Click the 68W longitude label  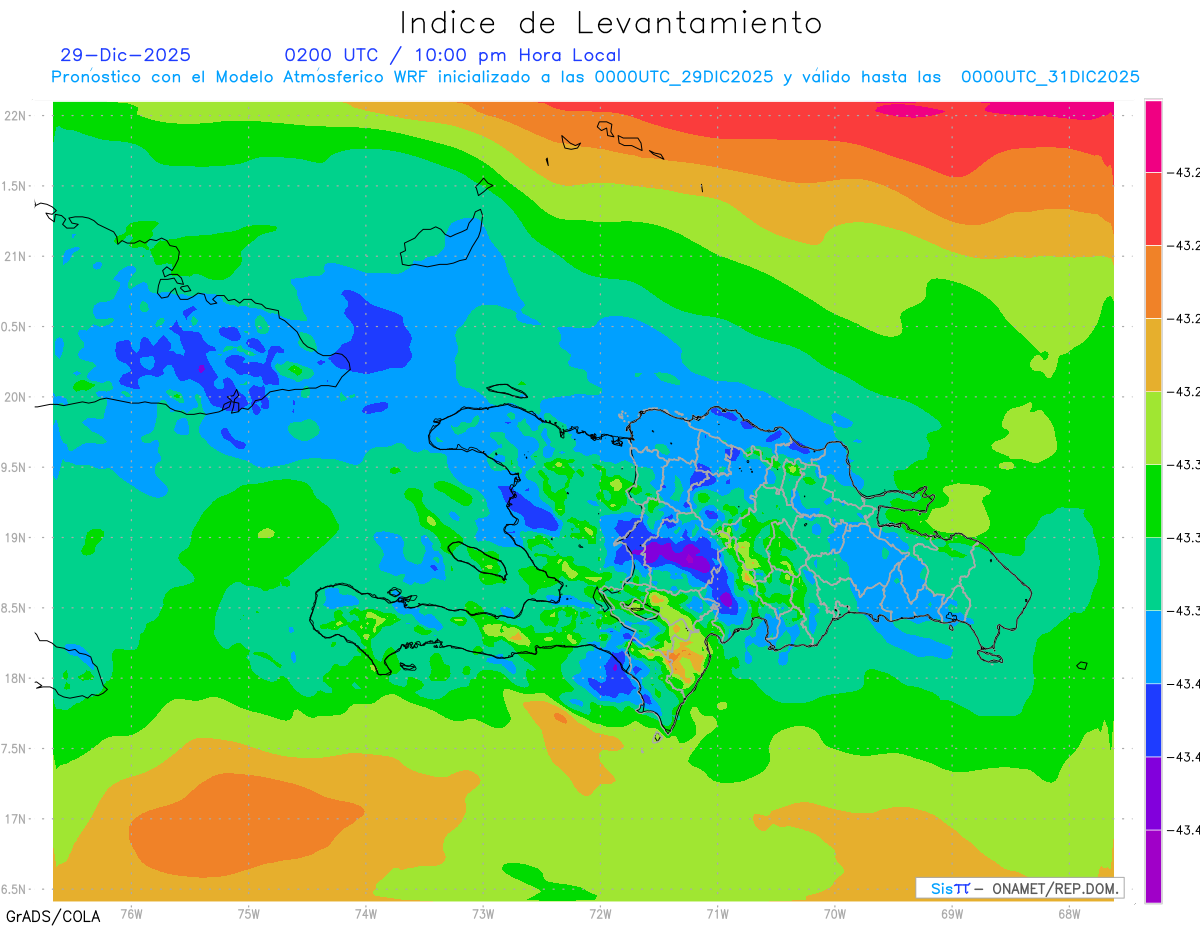click(1068, 914)
